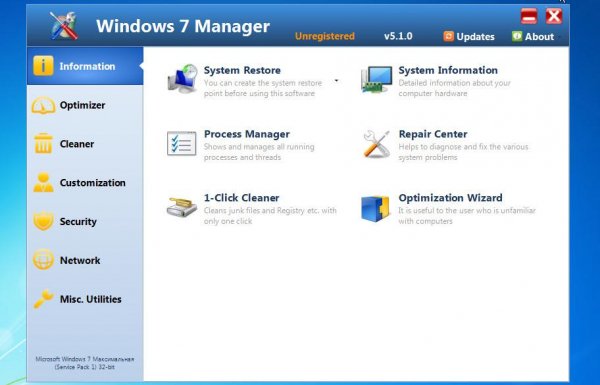Click the Misc. Utilities wrench icon
Screen dimensions: 600x385
43,299
